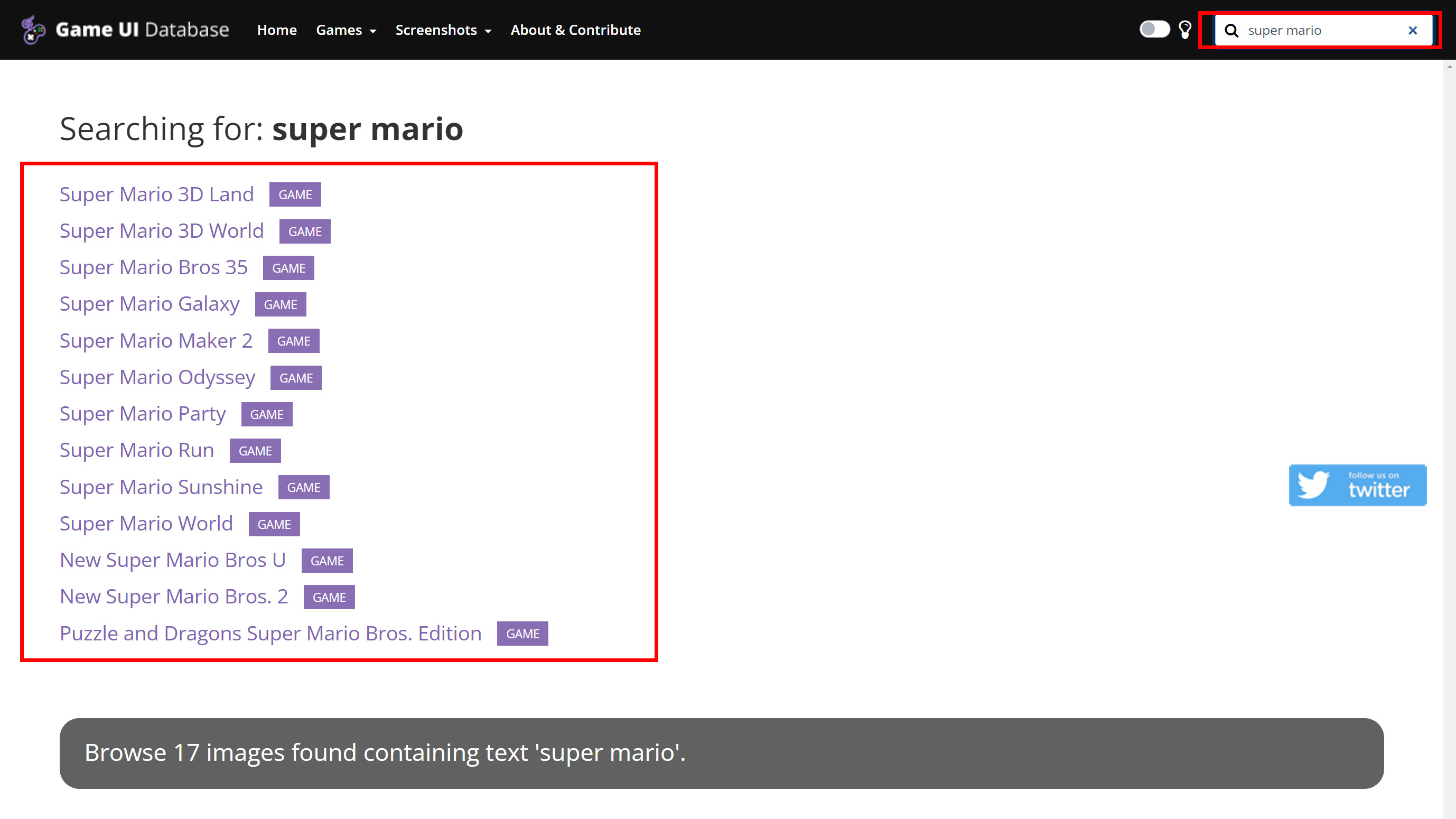1456x819 pixels.
Task: Open Puzzle and Dragons Super Mario Bros. Edition
Action: [270, 633]
